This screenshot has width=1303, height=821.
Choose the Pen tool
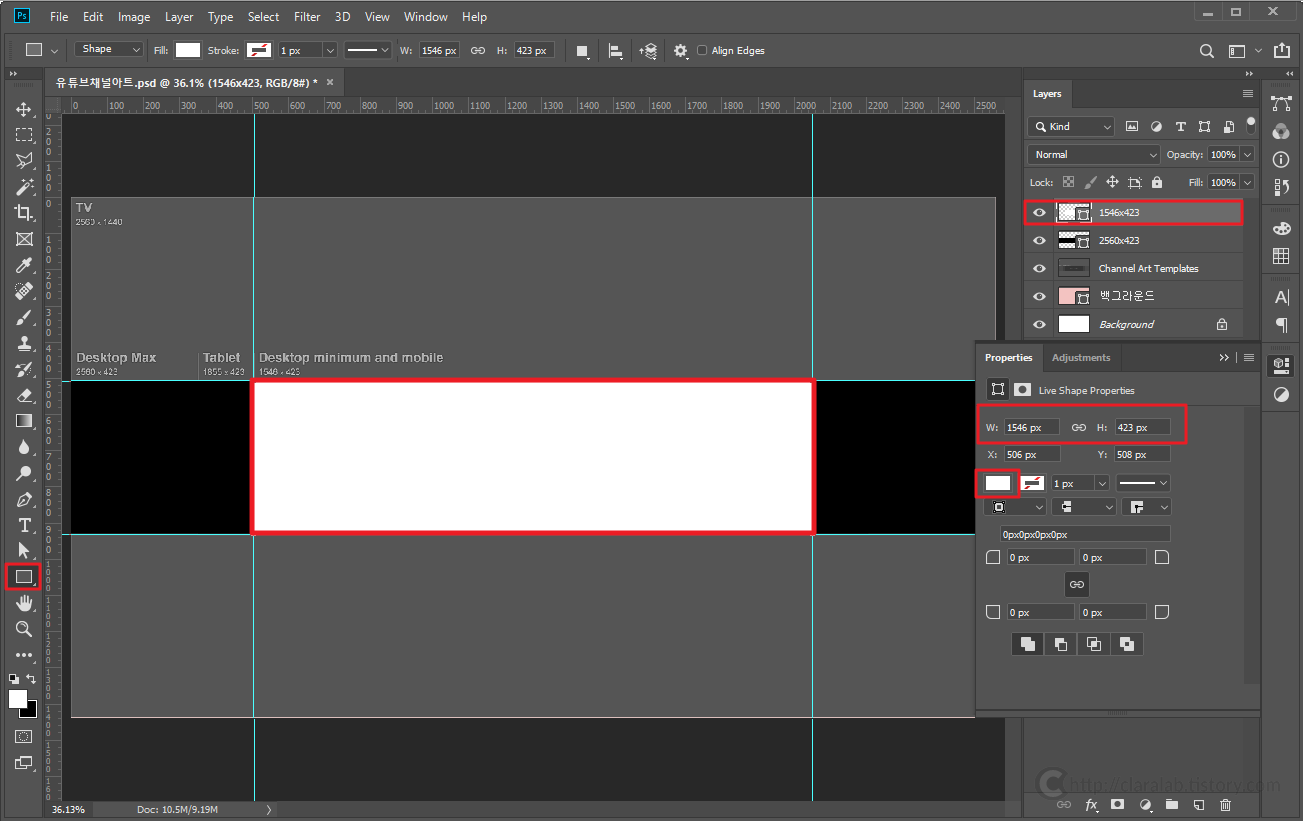tap(24, 499)
